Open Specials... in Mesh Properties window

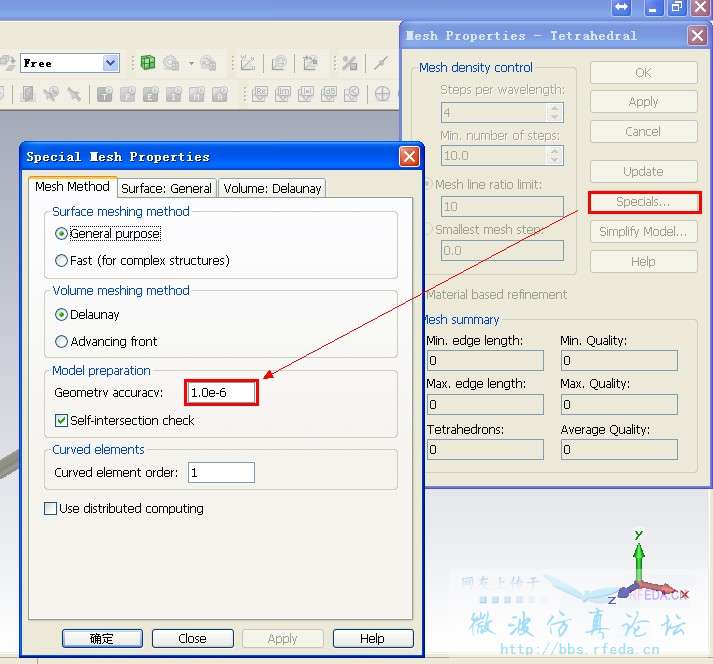point(644,202)
